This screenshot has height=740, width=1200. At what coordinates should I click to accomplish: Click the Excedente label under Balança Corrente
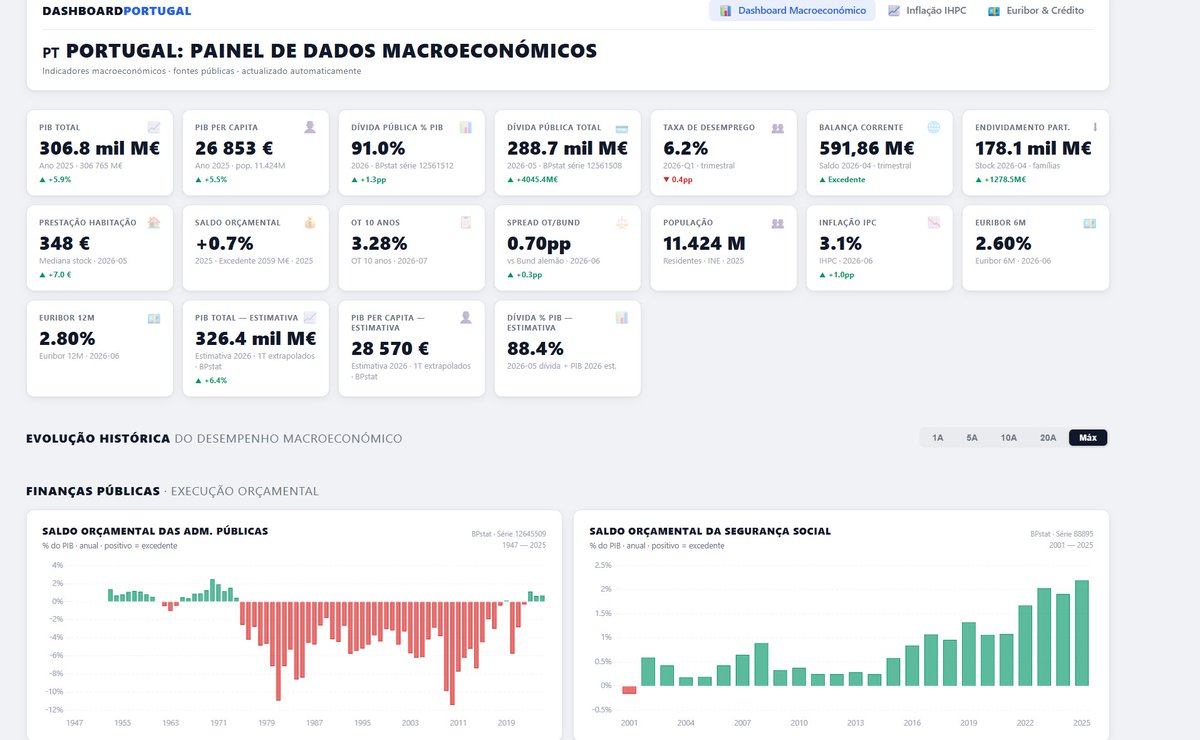(842, 179)
